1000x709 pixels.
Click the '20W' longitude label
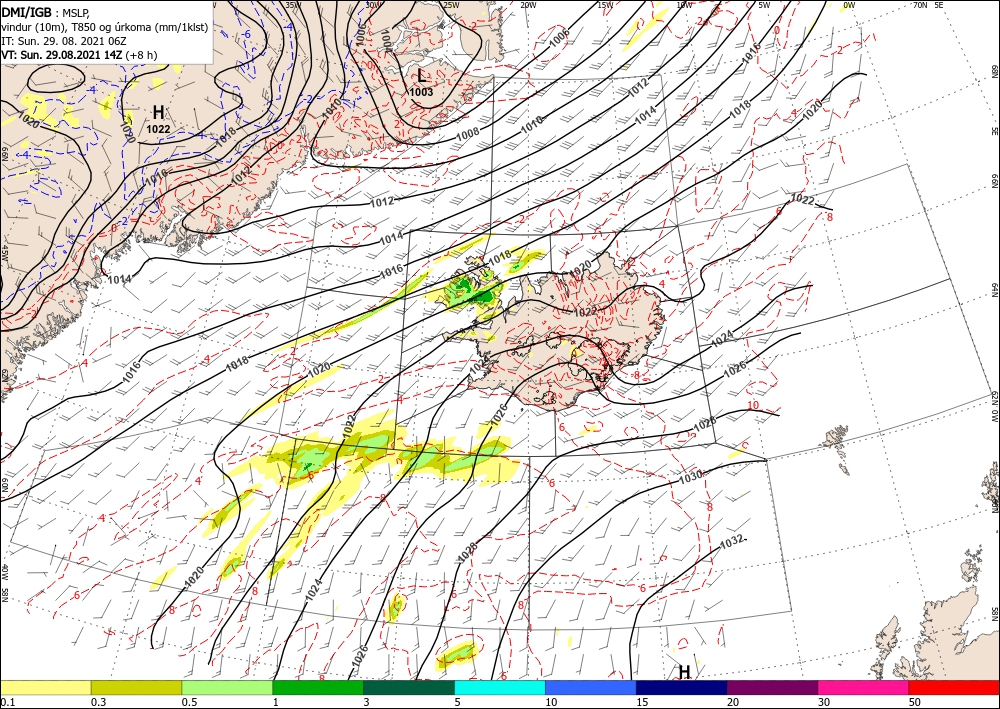(528, 5)
